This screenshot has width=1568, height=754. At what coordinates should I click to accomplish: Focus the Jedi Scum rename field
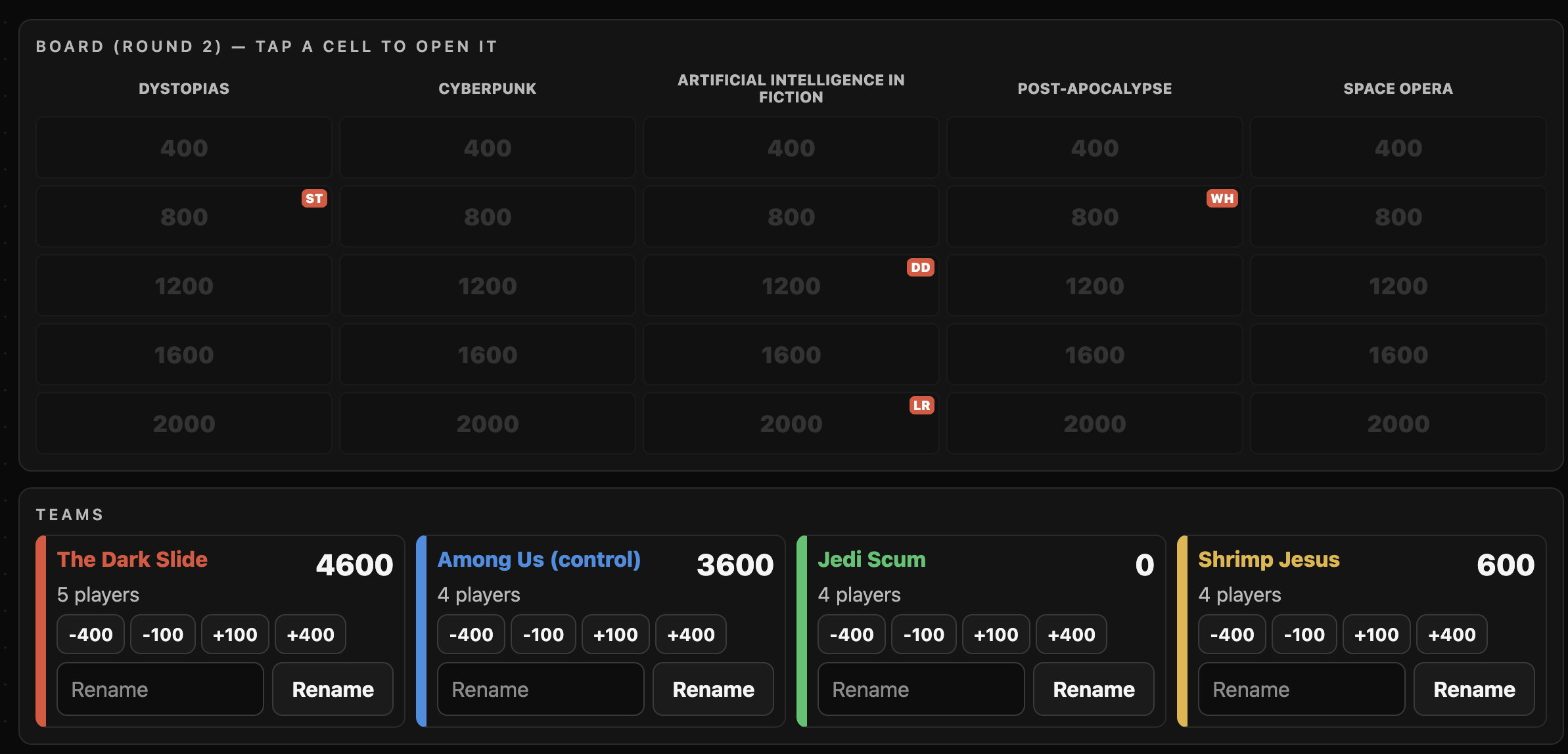(x=921, y=689)
